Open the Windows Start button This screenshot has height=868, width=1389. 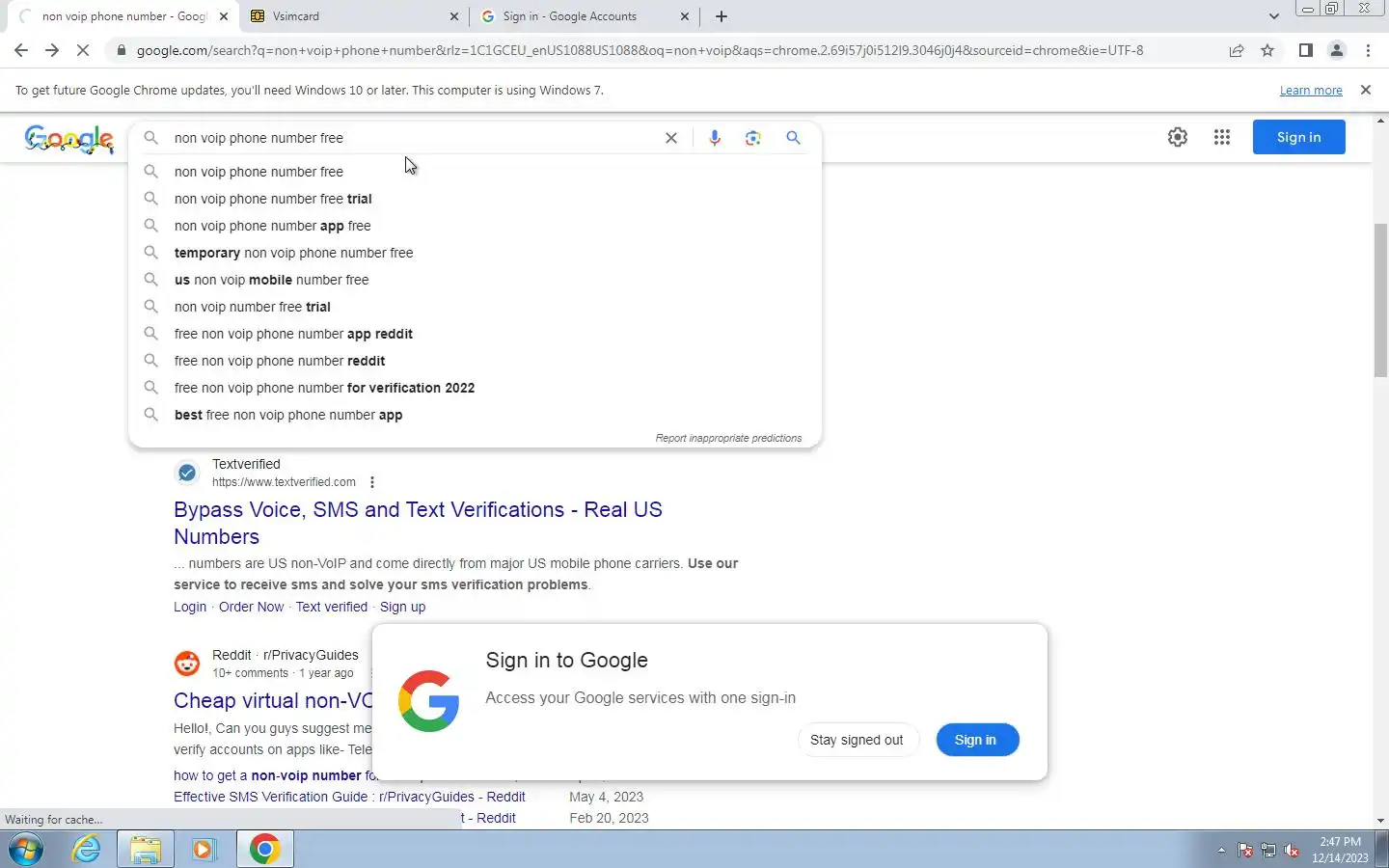pyautogui.click(x=26, y=850)
